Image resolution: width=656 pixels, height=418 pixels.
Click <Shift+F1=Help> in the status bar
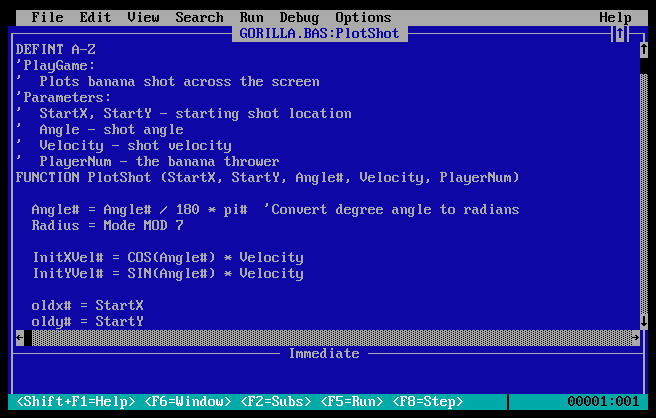click(75, 402)
